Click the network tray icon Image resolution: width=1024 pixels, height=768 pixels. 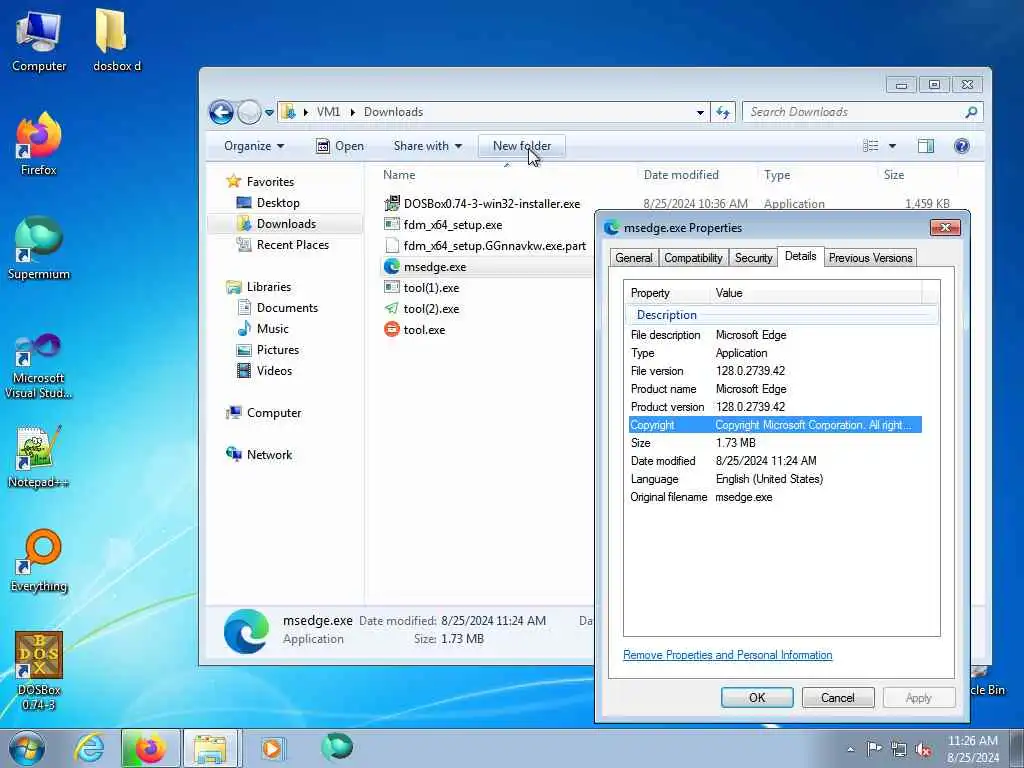[x=899, y=749]
